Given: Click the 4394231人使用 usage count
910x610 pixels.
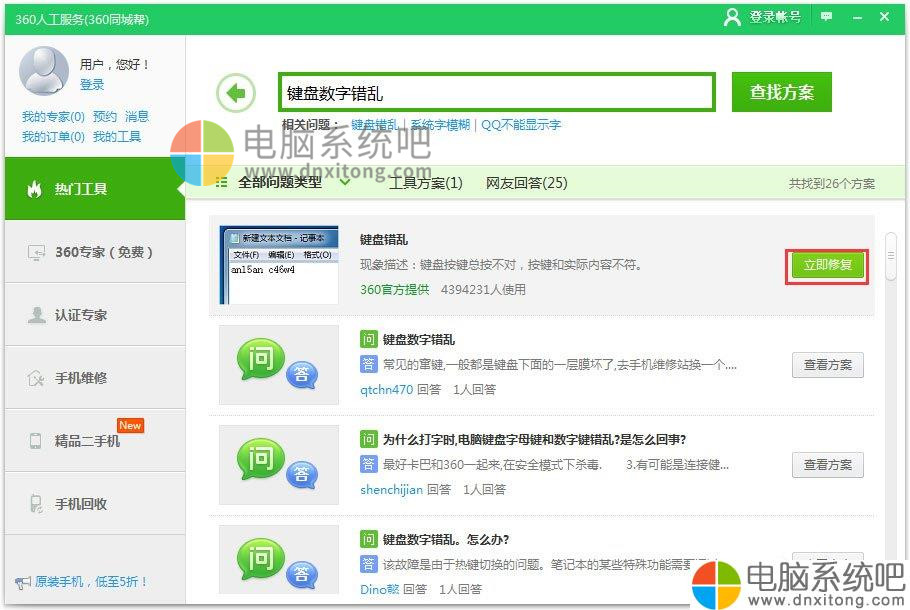Looking at the screenshot, I should (x=483, y=290).
